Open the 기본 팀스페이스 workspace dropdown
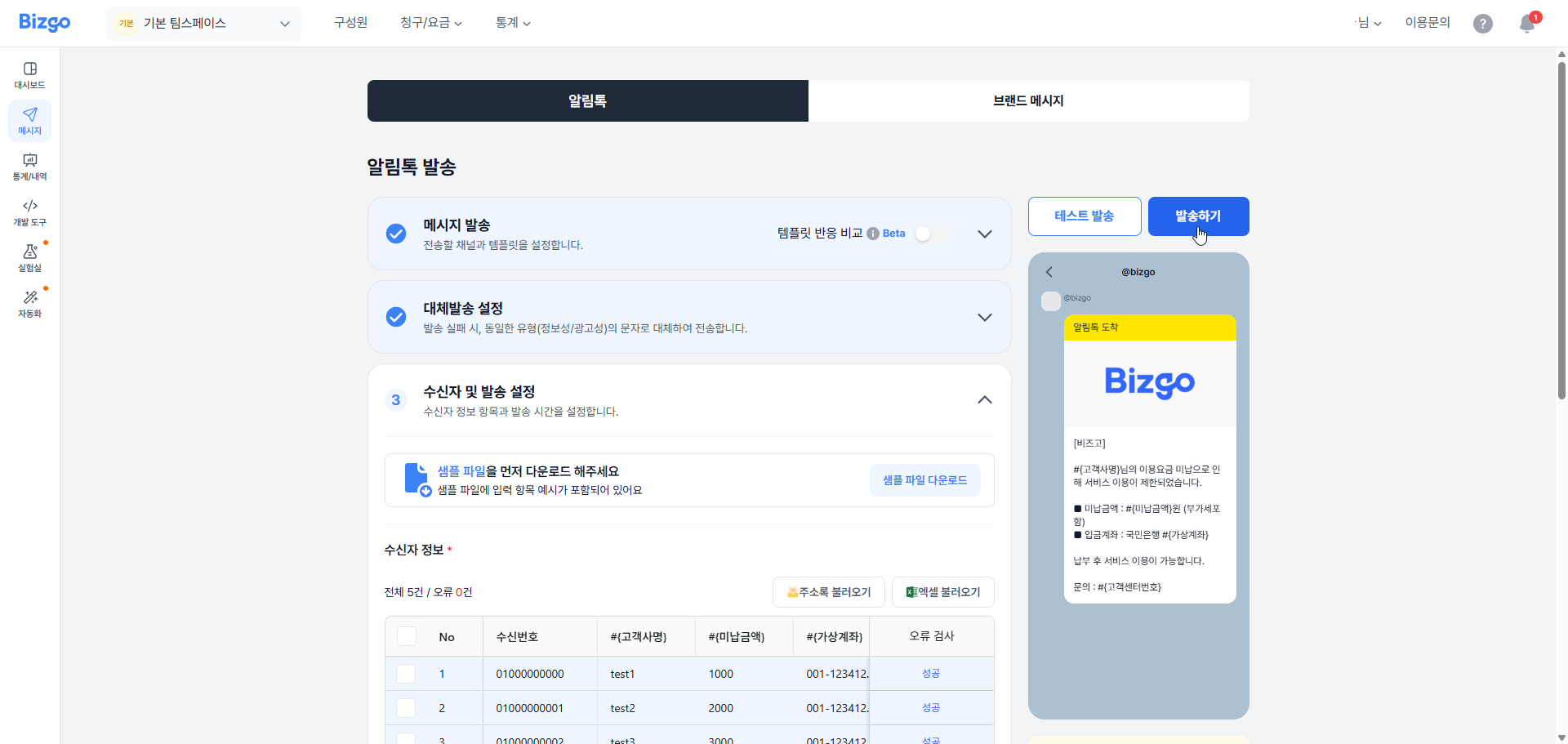 pos(203,23)
